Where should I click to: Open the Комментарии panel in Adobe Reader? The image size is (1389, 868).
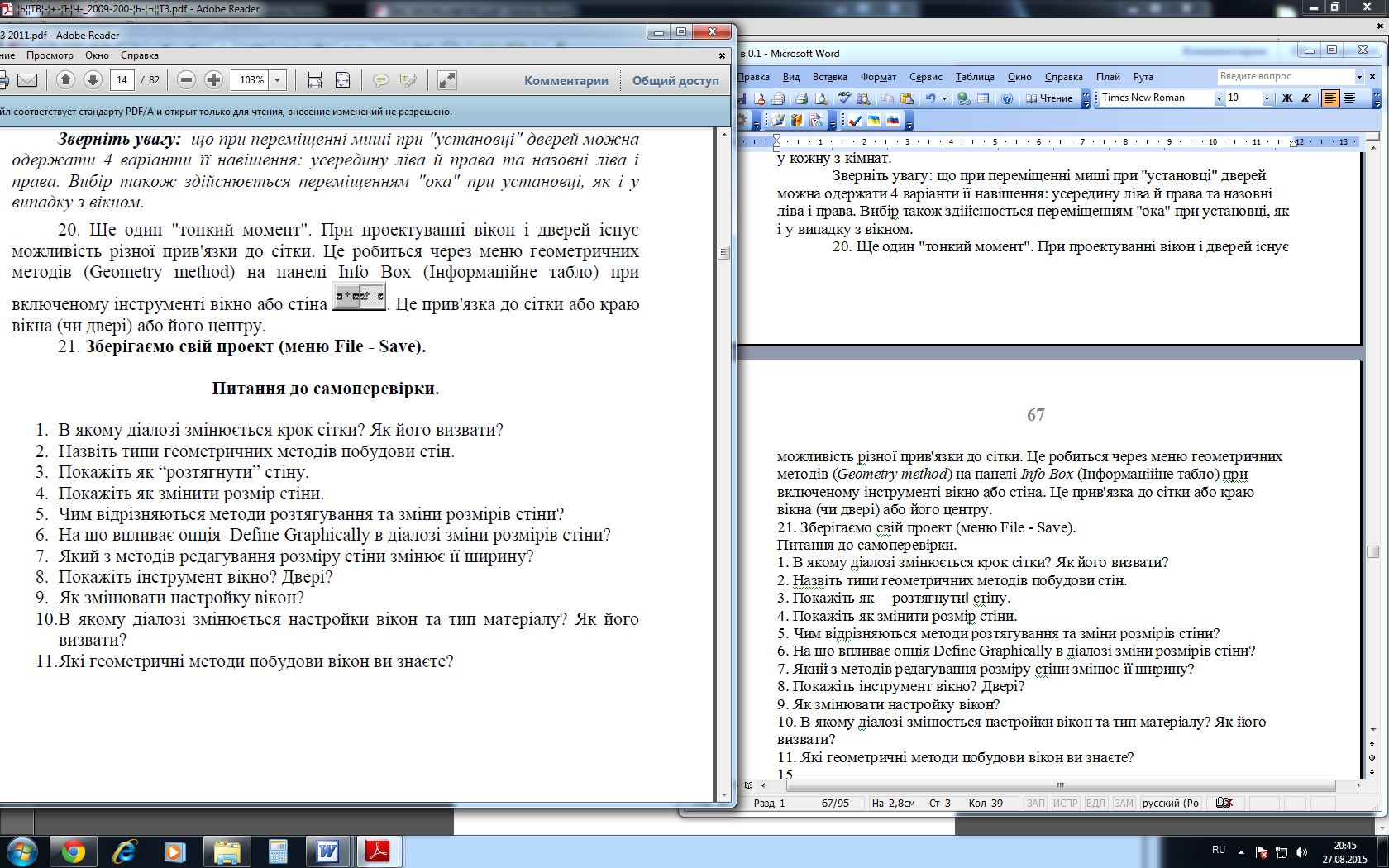[566, 81]
